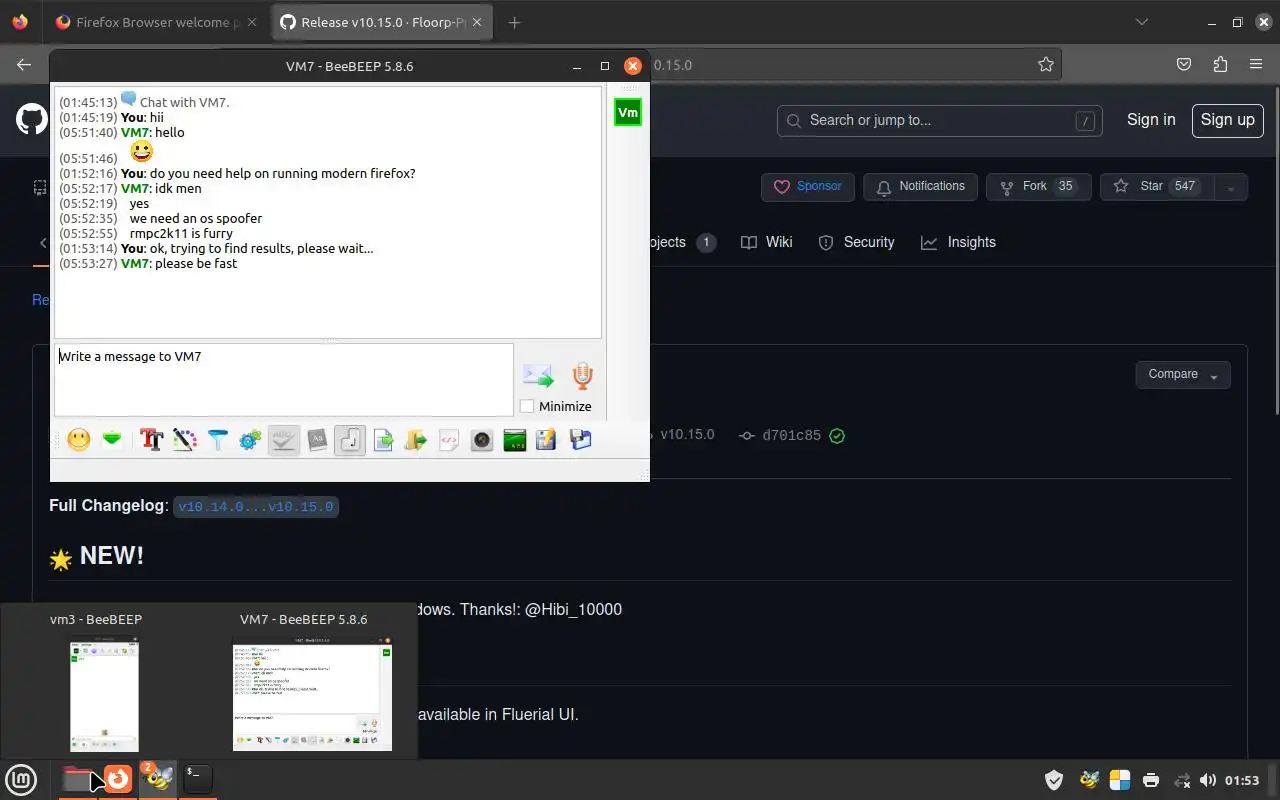Star the repository with Star 547 button
1280x800 pixels.
pyautogui.click(x=1155, y=187)
